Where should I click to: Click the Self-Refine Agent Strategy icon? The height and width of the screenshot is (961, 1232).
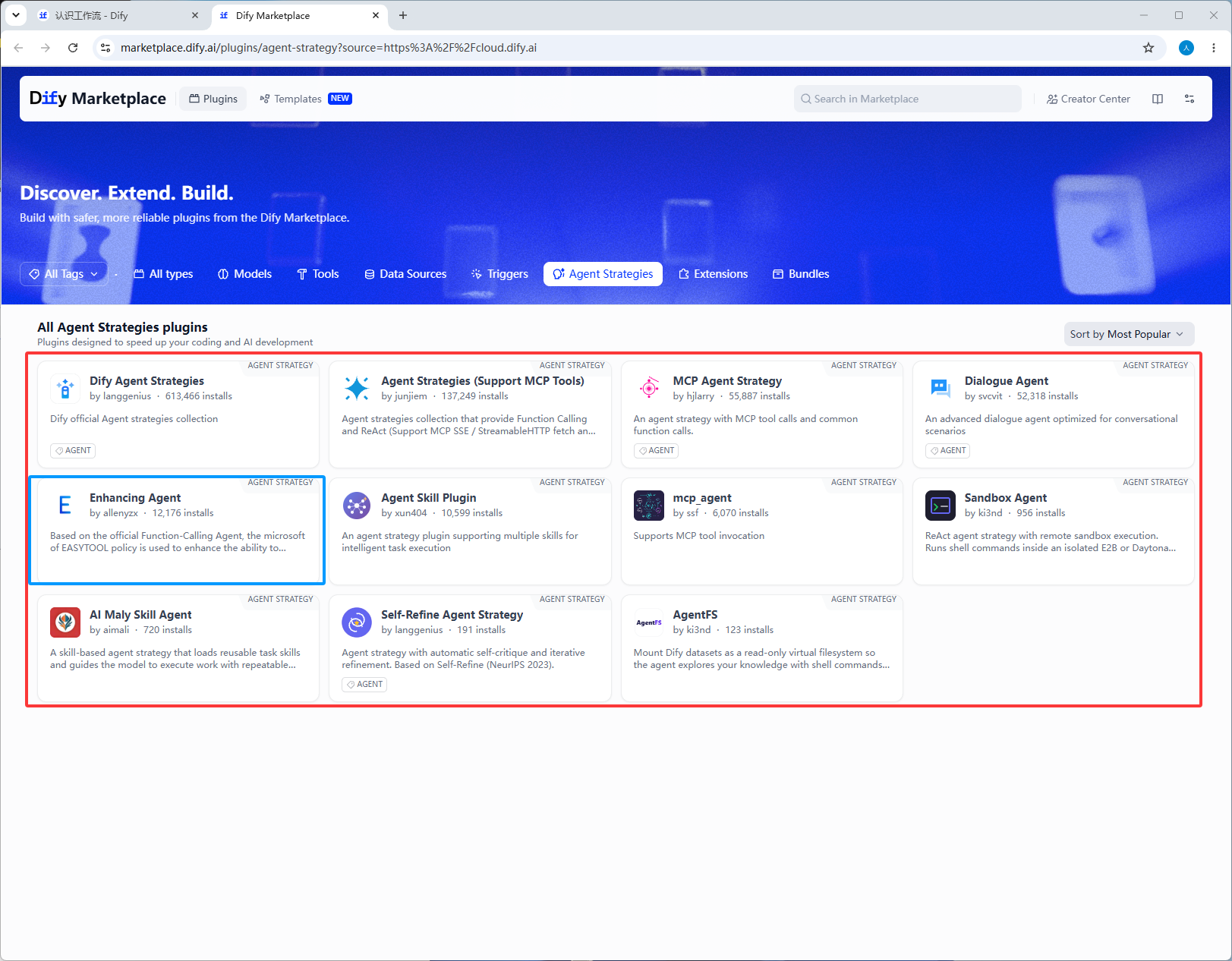(357, 622)
